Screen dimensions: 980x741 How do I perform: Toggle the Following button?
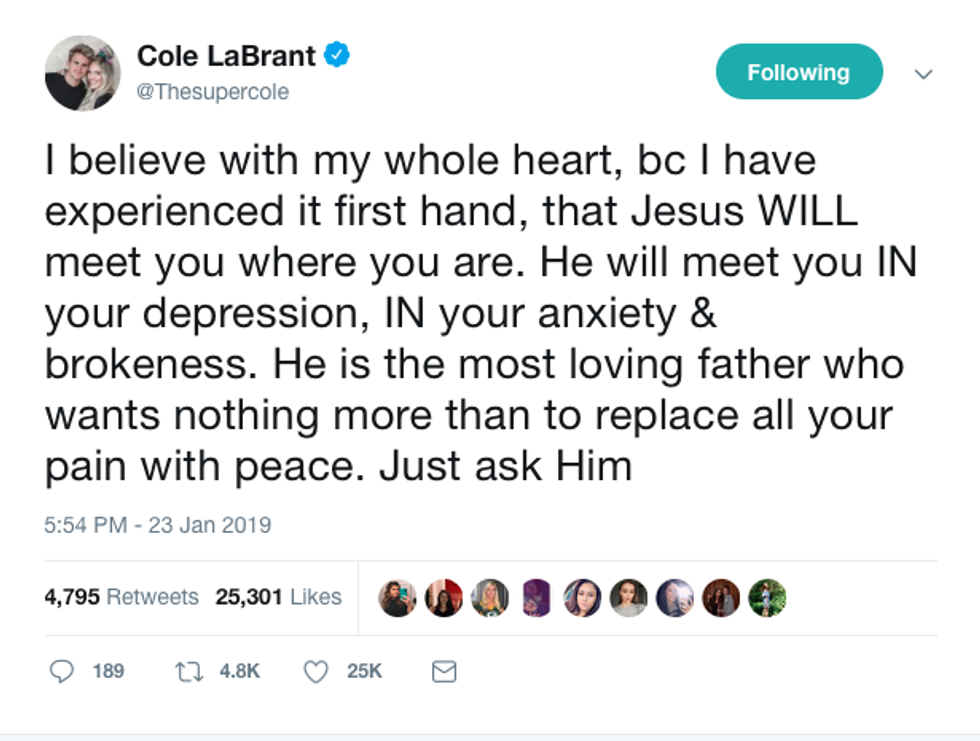(x=798, y=72)
